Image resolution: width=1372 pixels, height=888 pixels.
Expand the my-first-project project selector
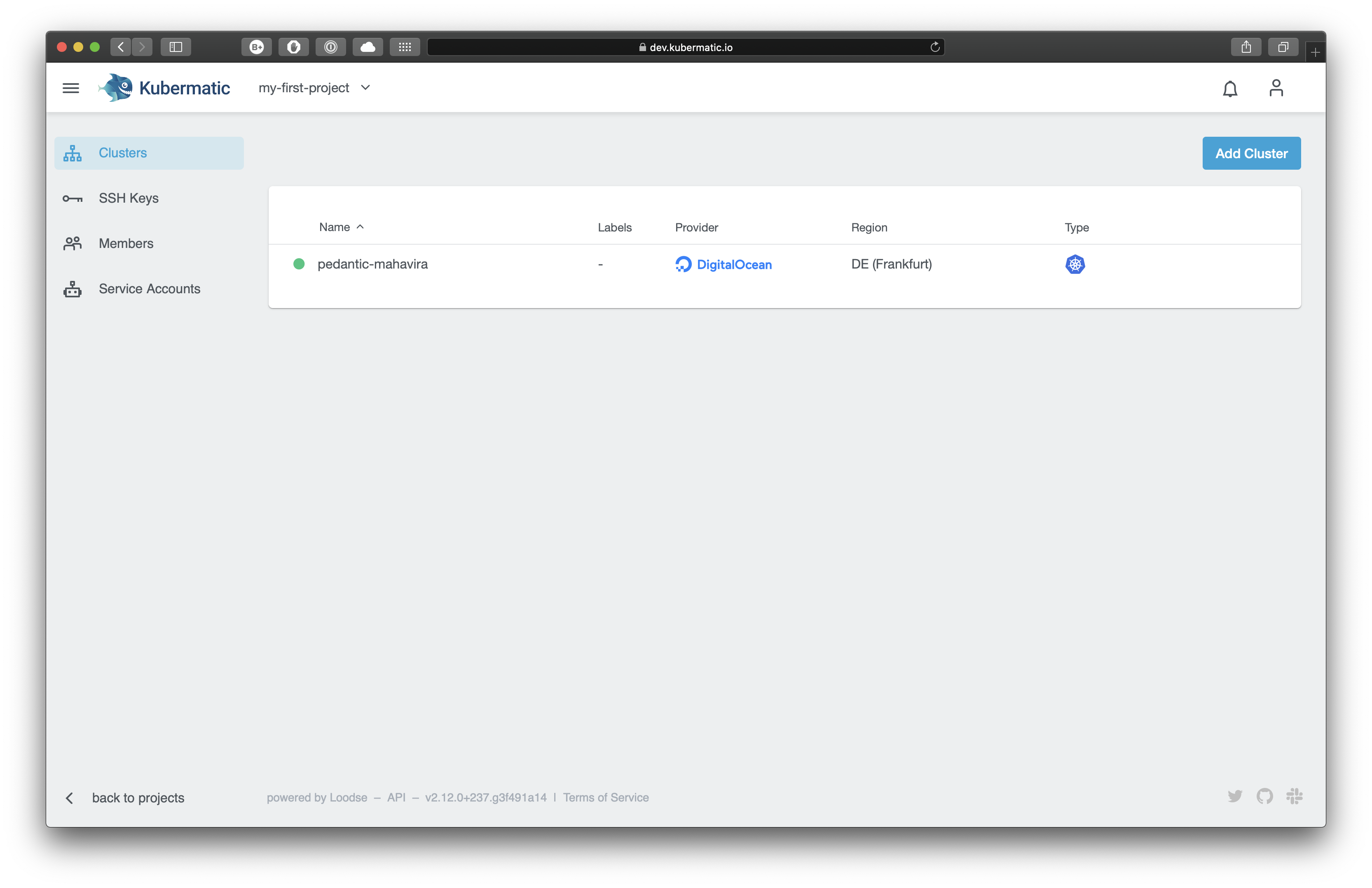[x=314, y=88]
